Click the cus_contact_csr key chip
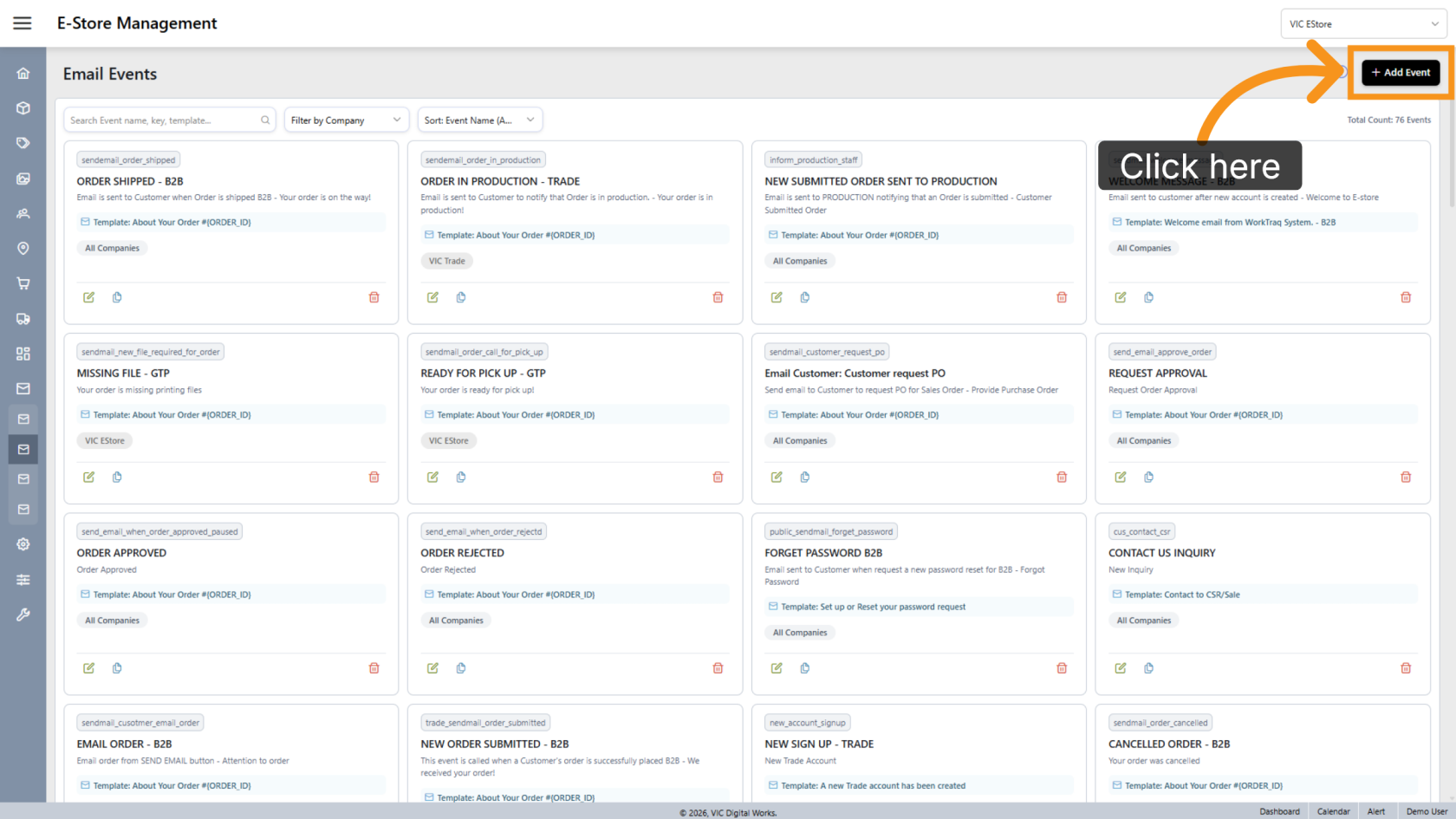Image resolution: width=1456 pixels, height=819 pixels. pos(1141,532)
